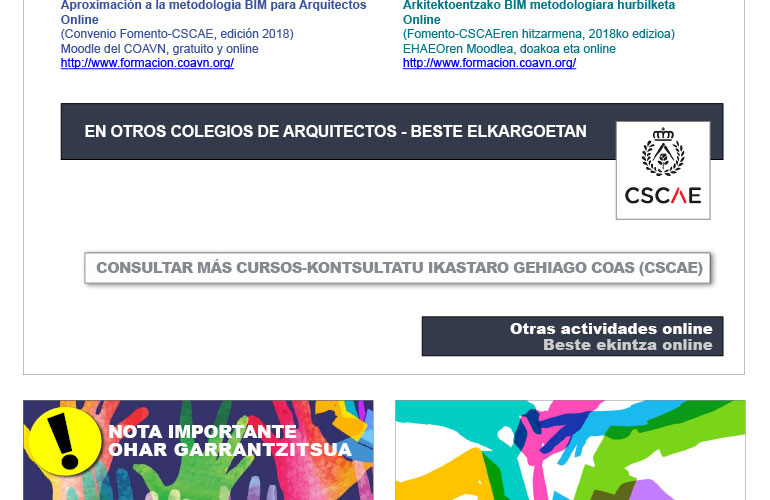Screen dimensions: 770x500
Task: Open Otras actividades online banner
Action: click(573, 336)
